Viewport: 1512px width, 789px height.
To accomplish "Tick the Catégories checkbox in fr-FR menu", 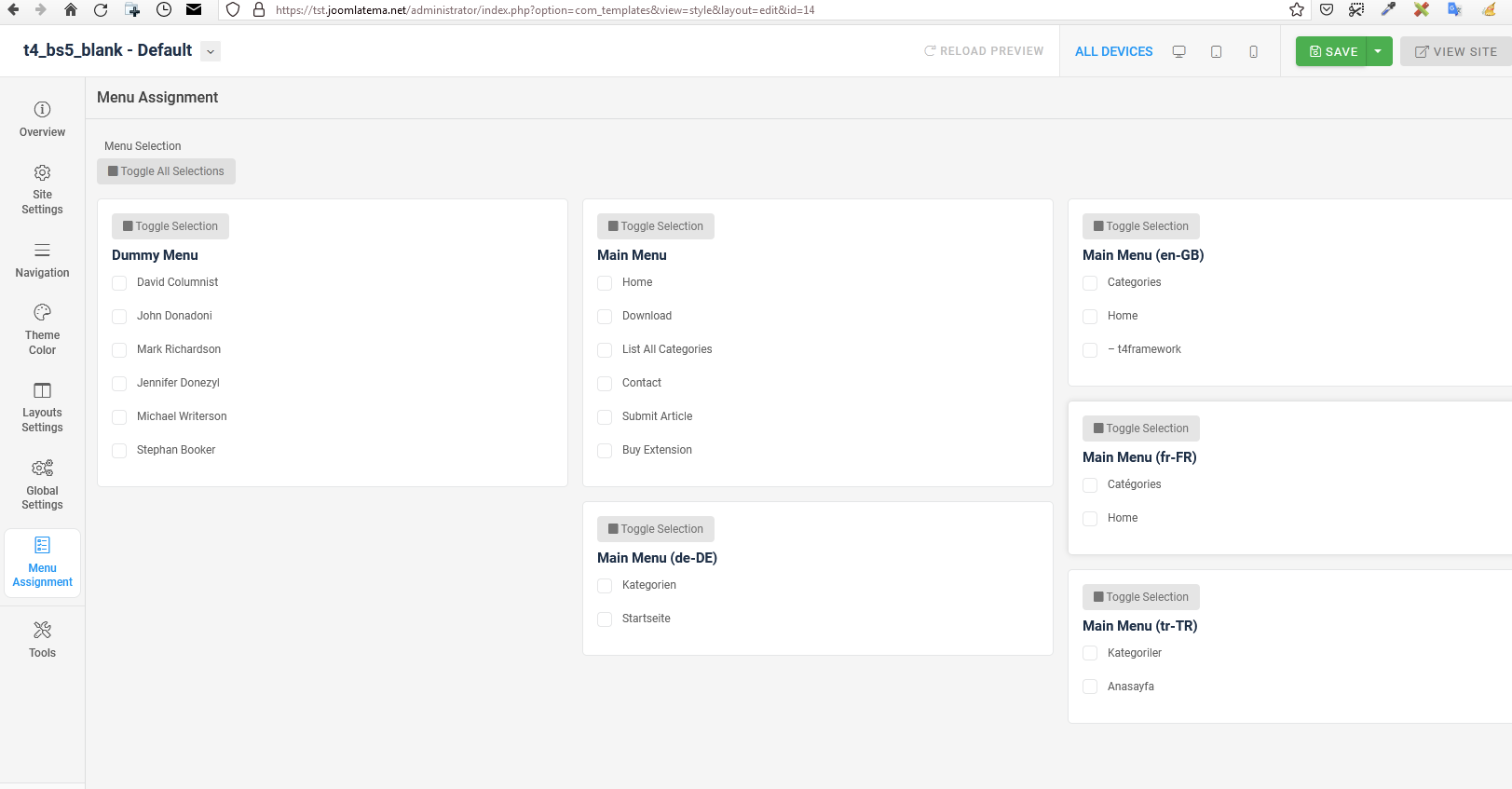I will pyautogui.click(x=1090, y=485).
